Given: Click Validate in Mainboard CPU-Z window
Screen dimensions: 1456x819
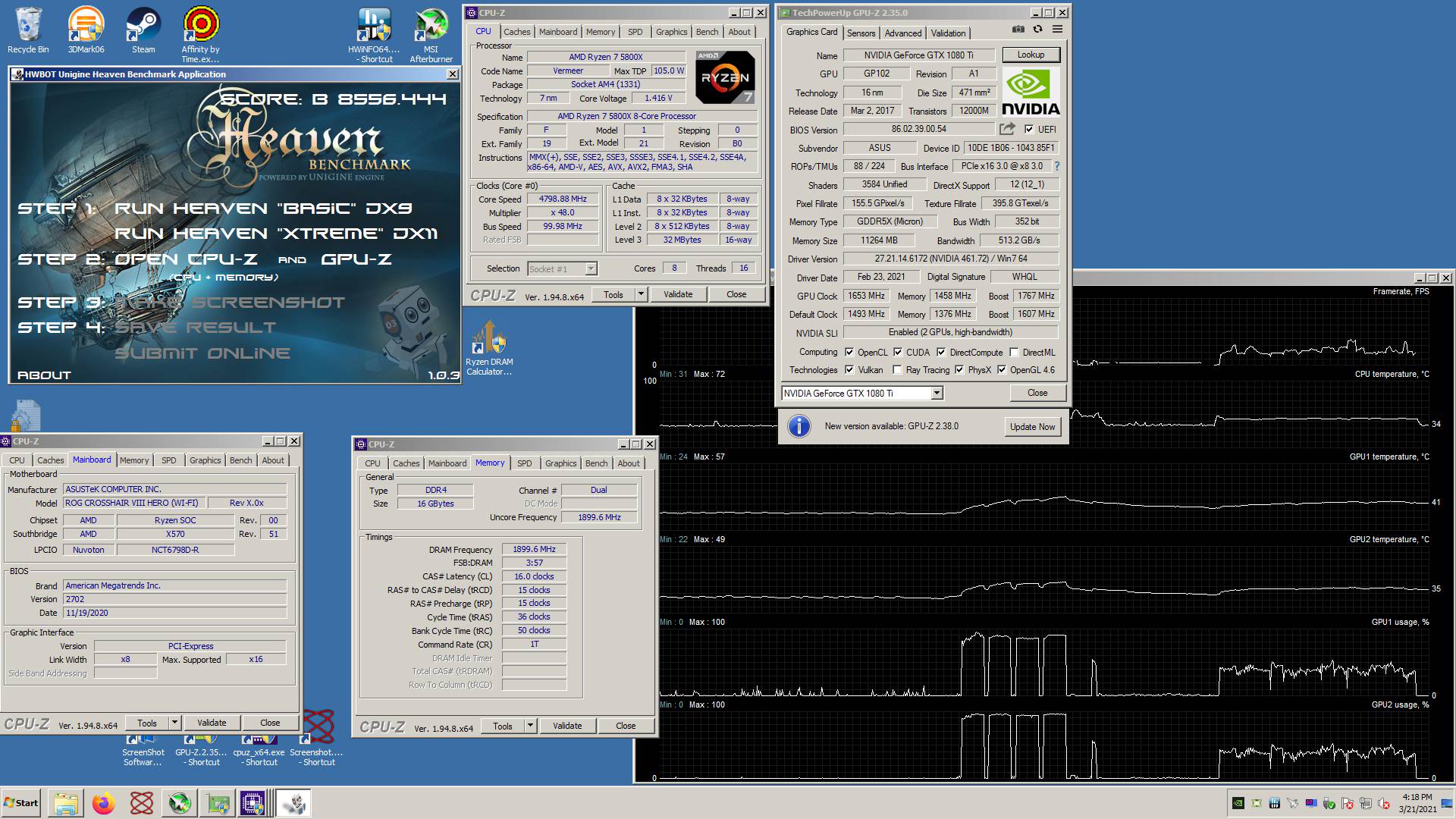Looking at the screenshot, I should [x=212, y=723].
